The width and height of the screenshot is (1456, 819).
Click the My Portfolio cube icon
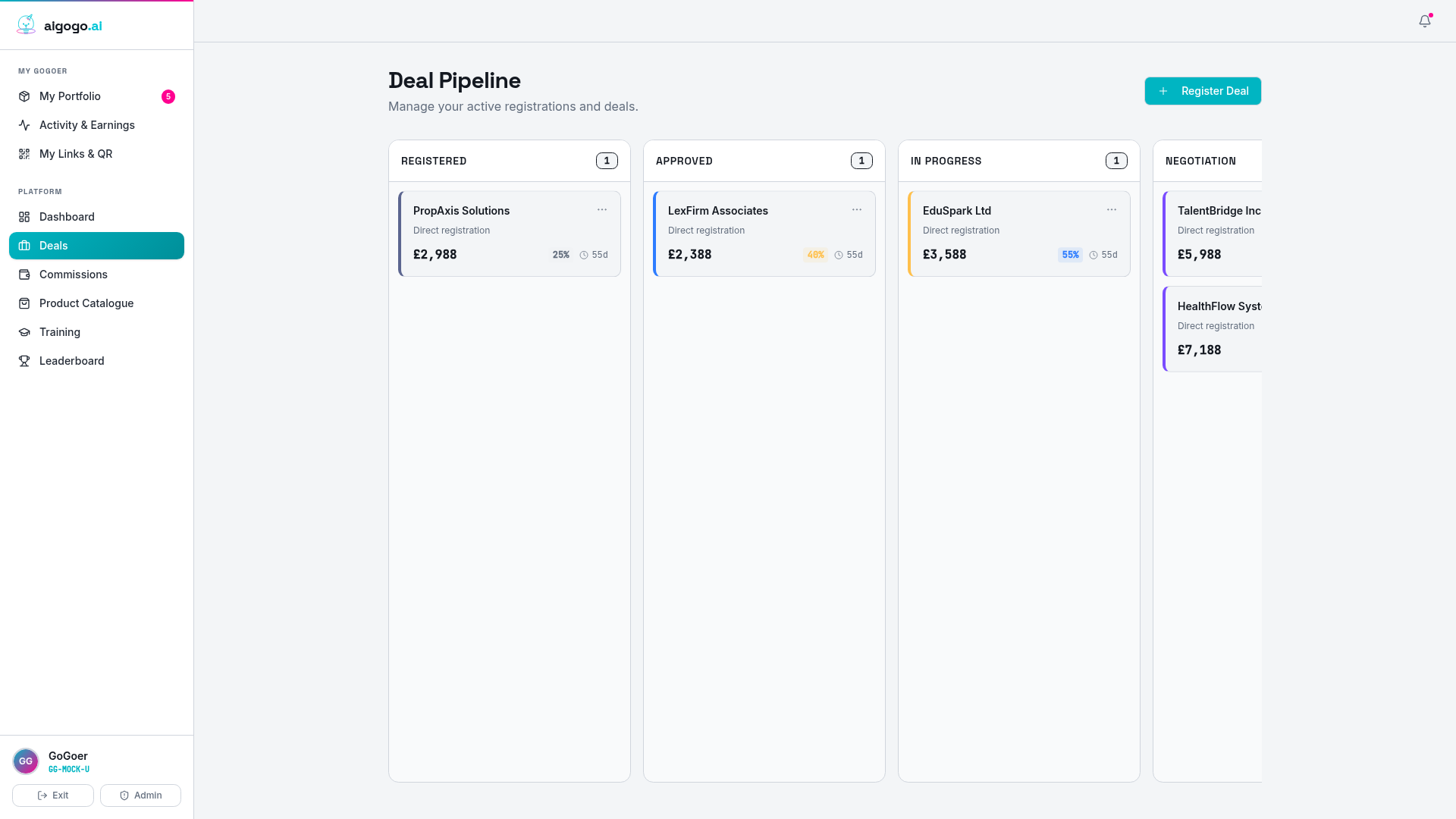[24, 96]
